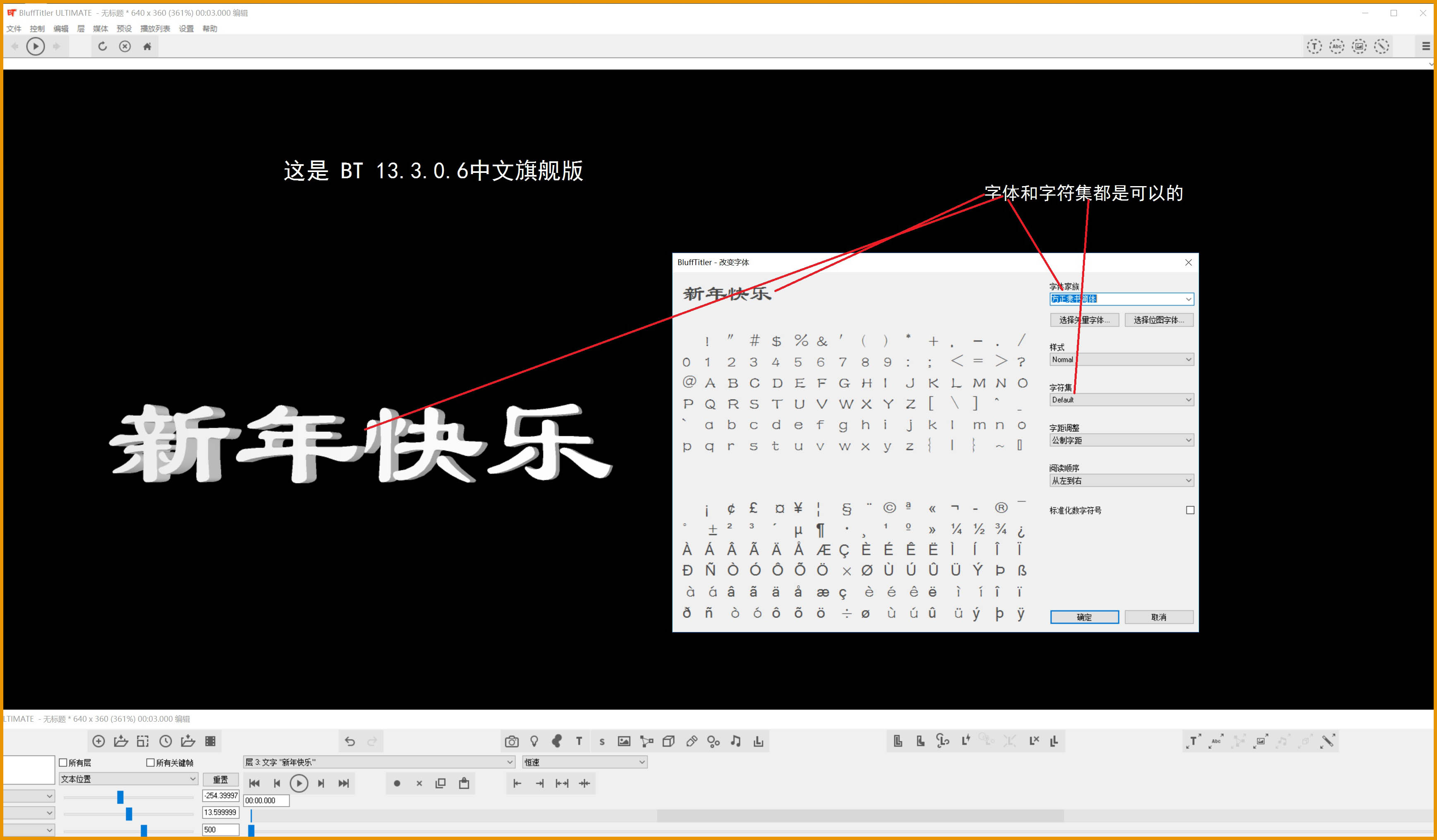The image size is (1437, 840).
Task: Click the media/image import icon
Action: 623,741
